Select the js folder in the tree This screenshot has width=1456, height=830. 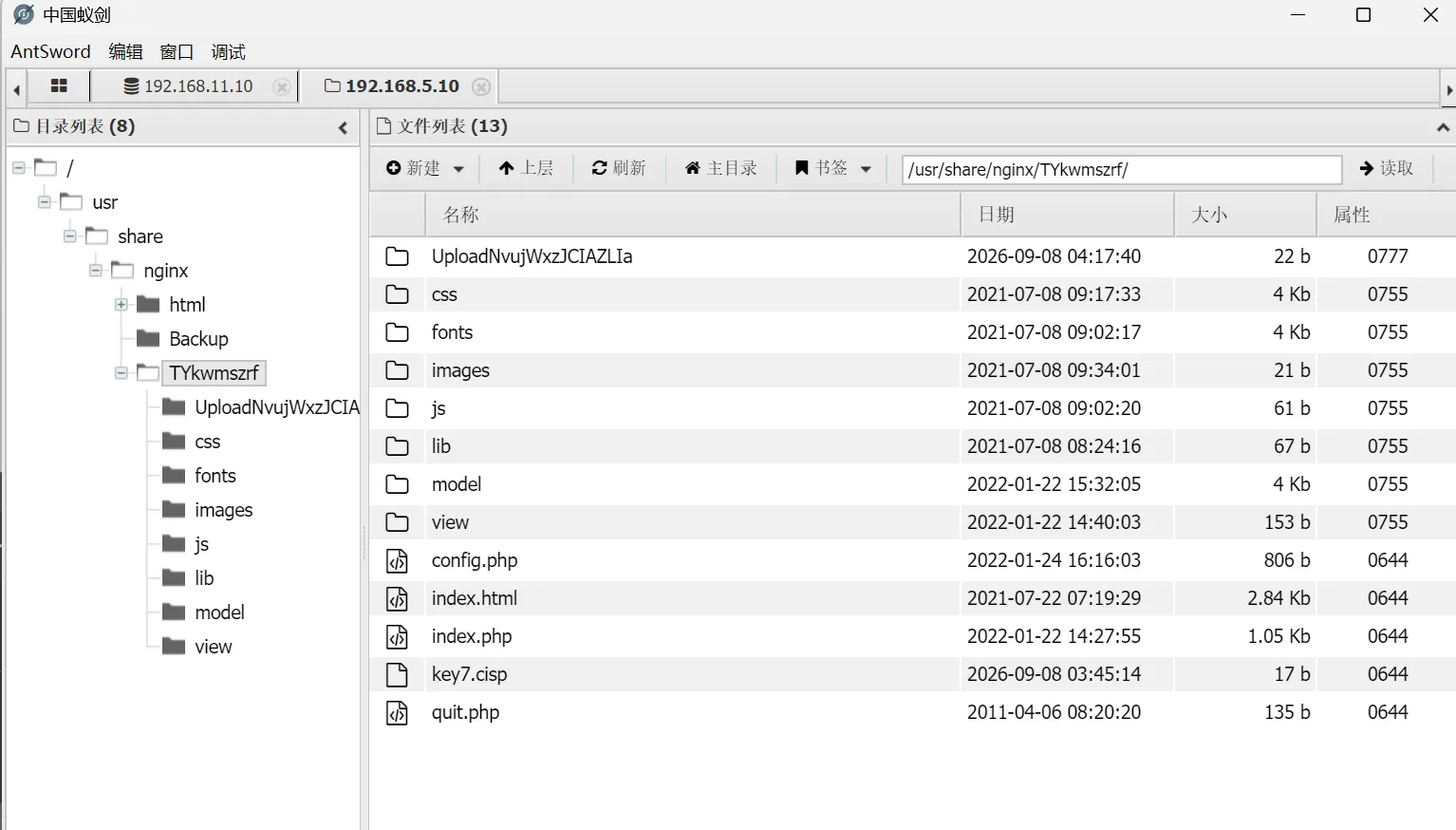pos(201,544)
